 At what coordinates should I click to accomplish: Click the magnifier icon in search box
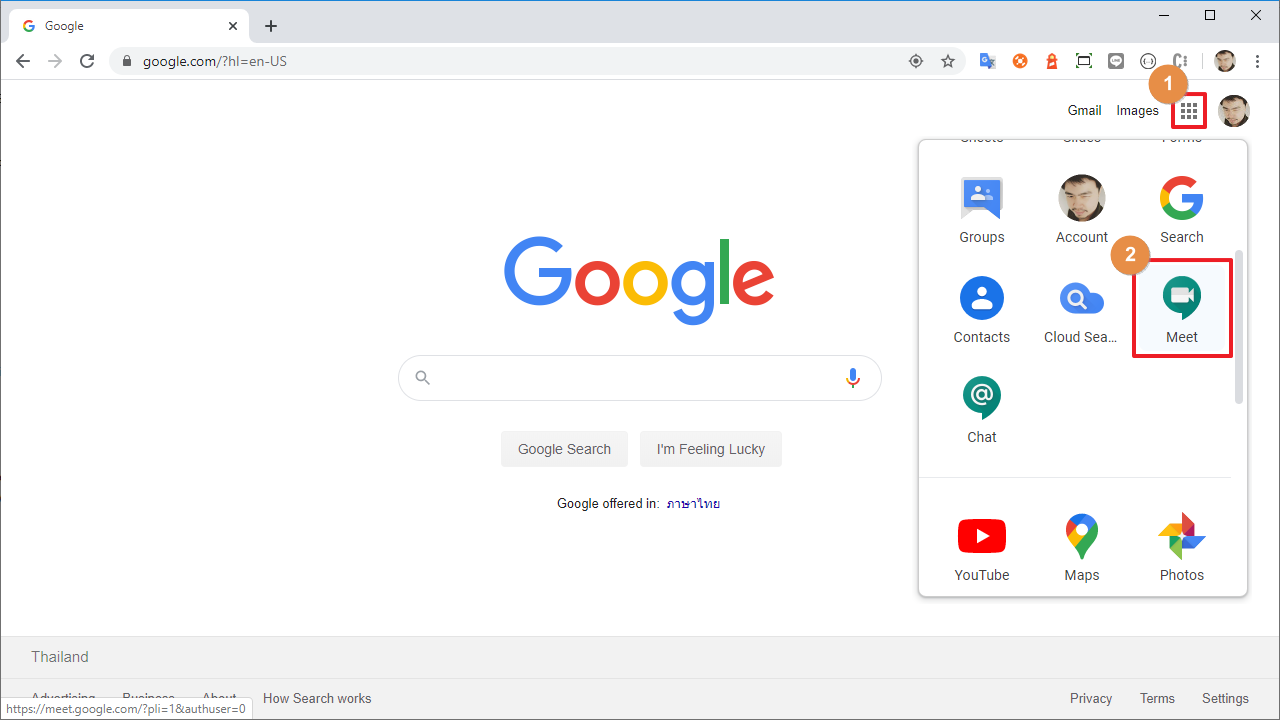422,378
